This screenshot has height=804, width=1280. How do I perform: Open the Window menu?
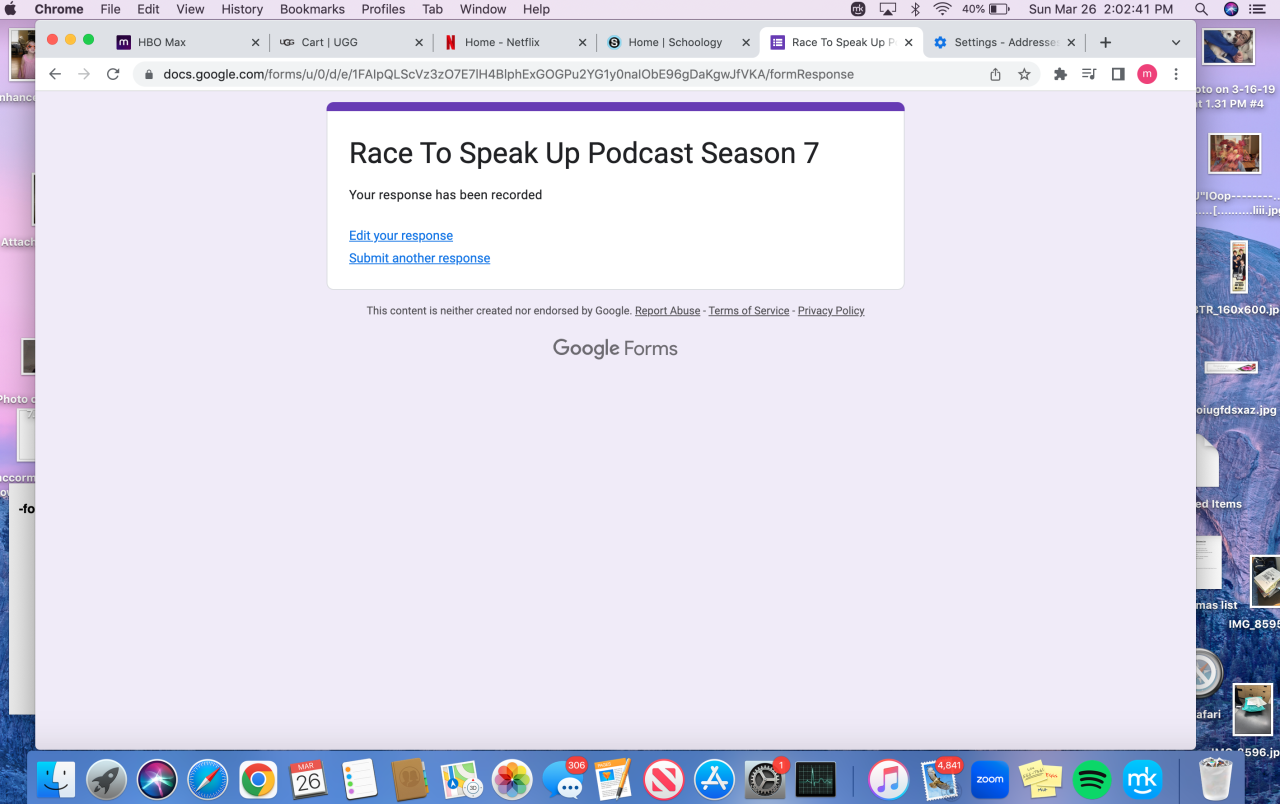(483, 9)
